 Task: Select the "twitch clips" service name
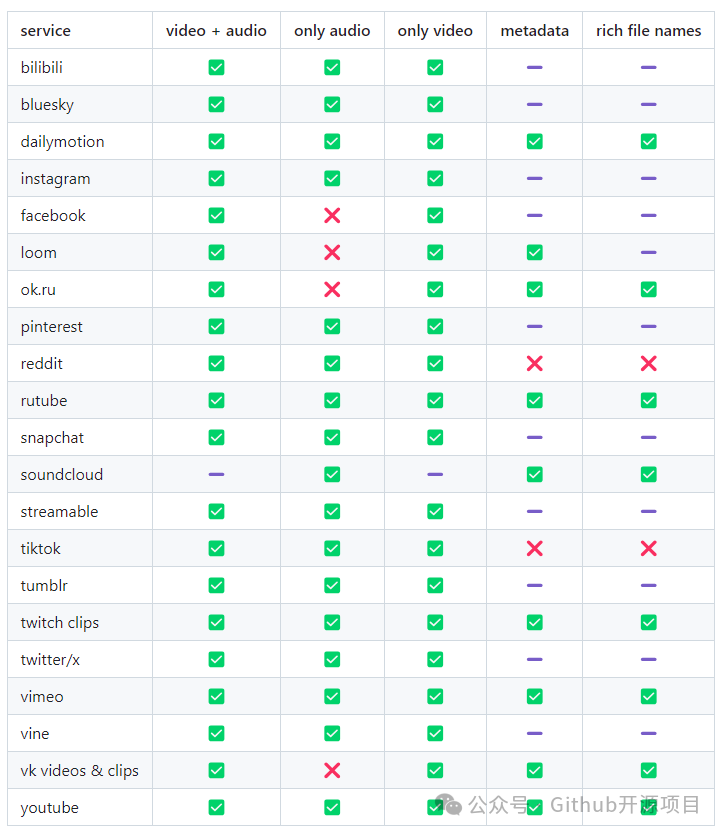pyautogui.click(x=60, y=623)
